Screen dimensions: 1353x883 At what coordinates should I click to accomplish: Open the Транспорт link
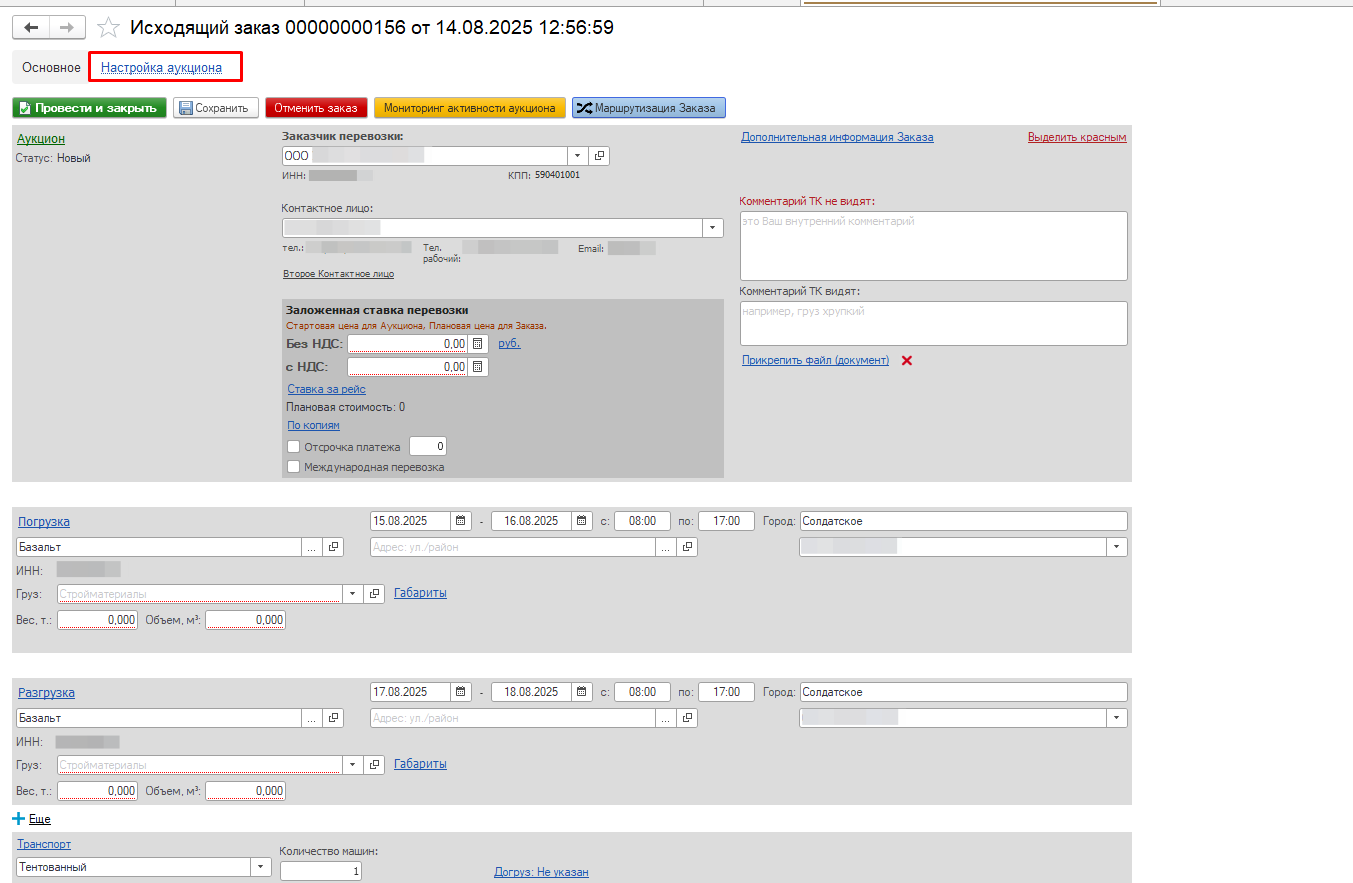click(44, 844)
